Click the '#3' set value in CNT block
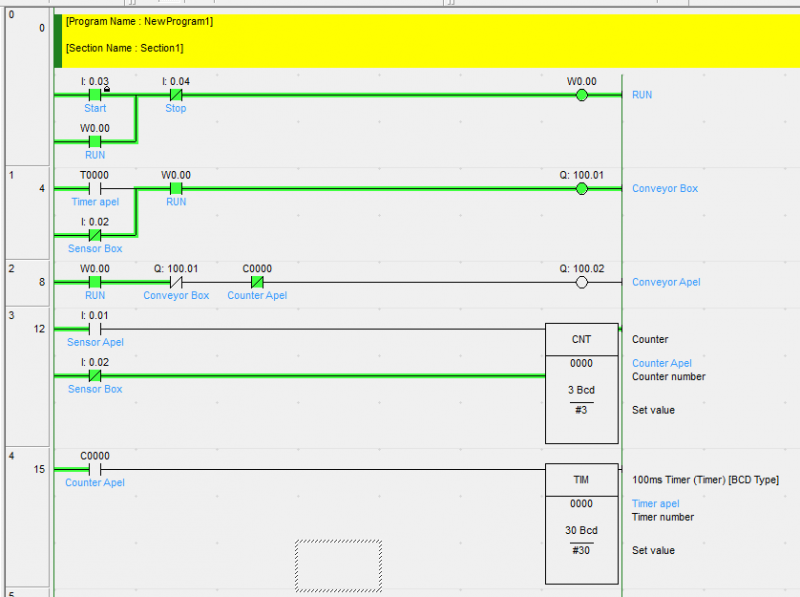 tap(582, 410)
